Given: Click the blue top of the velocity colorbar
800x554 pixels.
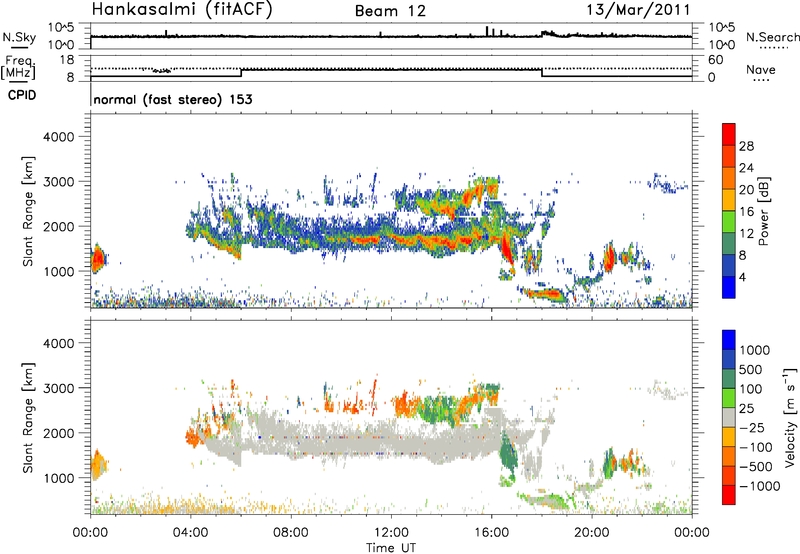Looking at the screenshot, I should click(x=729, y=340).
